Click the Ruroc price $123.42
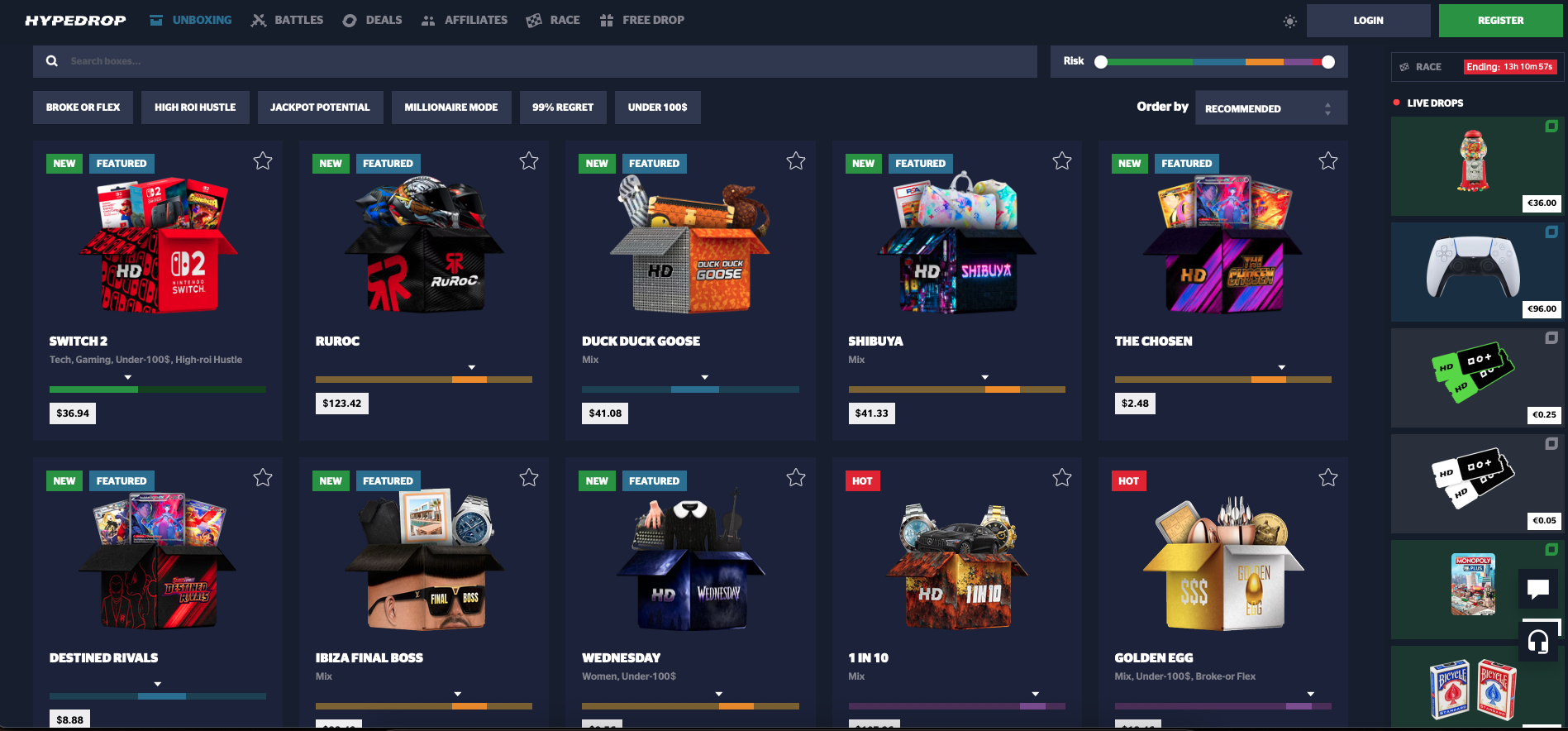Image resolution: width=1568 pixels, height=731 pixels. coord(342,404)
